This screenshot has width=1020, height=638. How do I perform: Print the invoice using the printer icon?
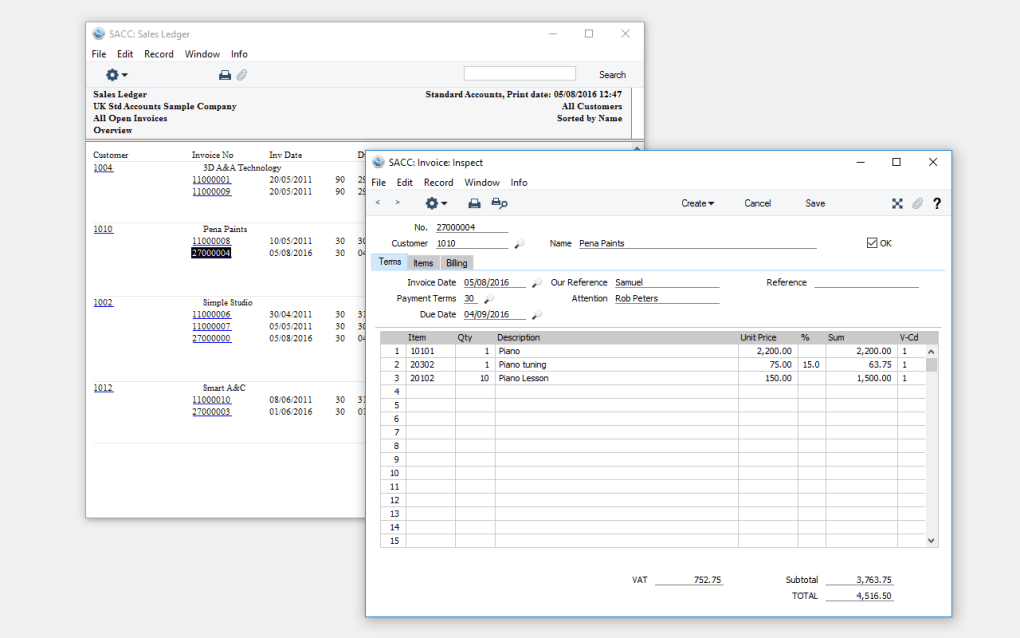click(x=475, y=203)
